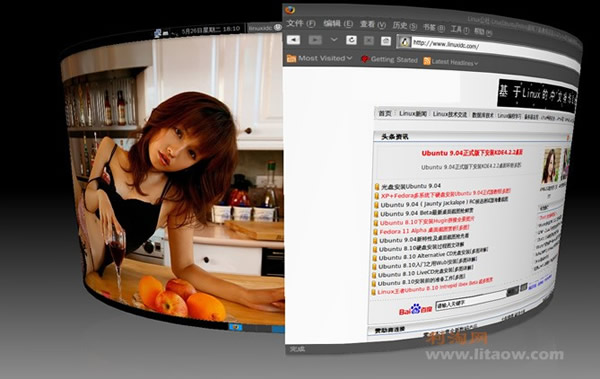600x379 pixels.
Task: Click the stop loading X icon
Action: pos(368,41)
